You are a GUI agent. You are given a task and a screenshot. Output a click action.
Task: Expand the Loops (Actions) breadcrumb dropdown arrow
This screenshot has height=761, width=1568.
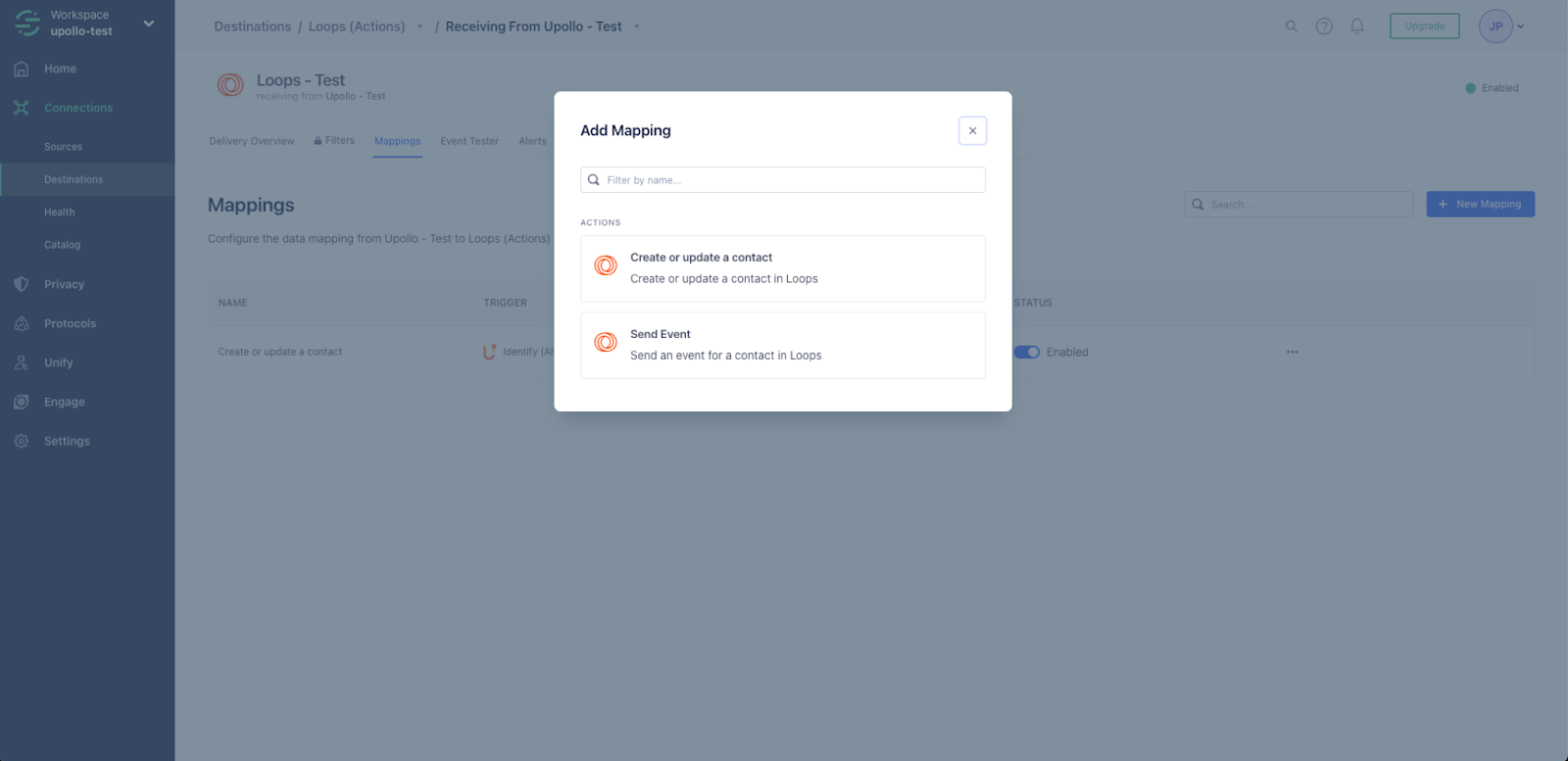420,26
